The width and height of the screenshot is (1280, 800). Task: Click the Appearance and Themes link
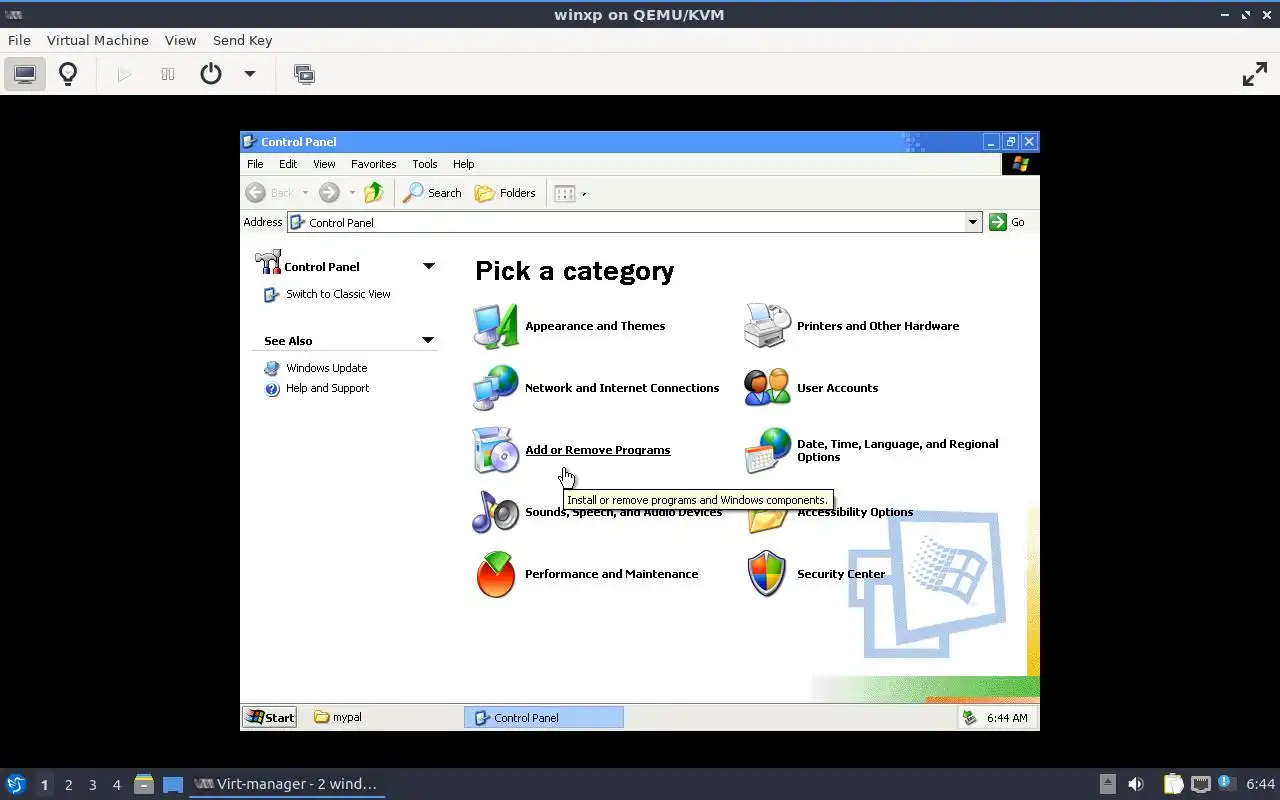595,326
